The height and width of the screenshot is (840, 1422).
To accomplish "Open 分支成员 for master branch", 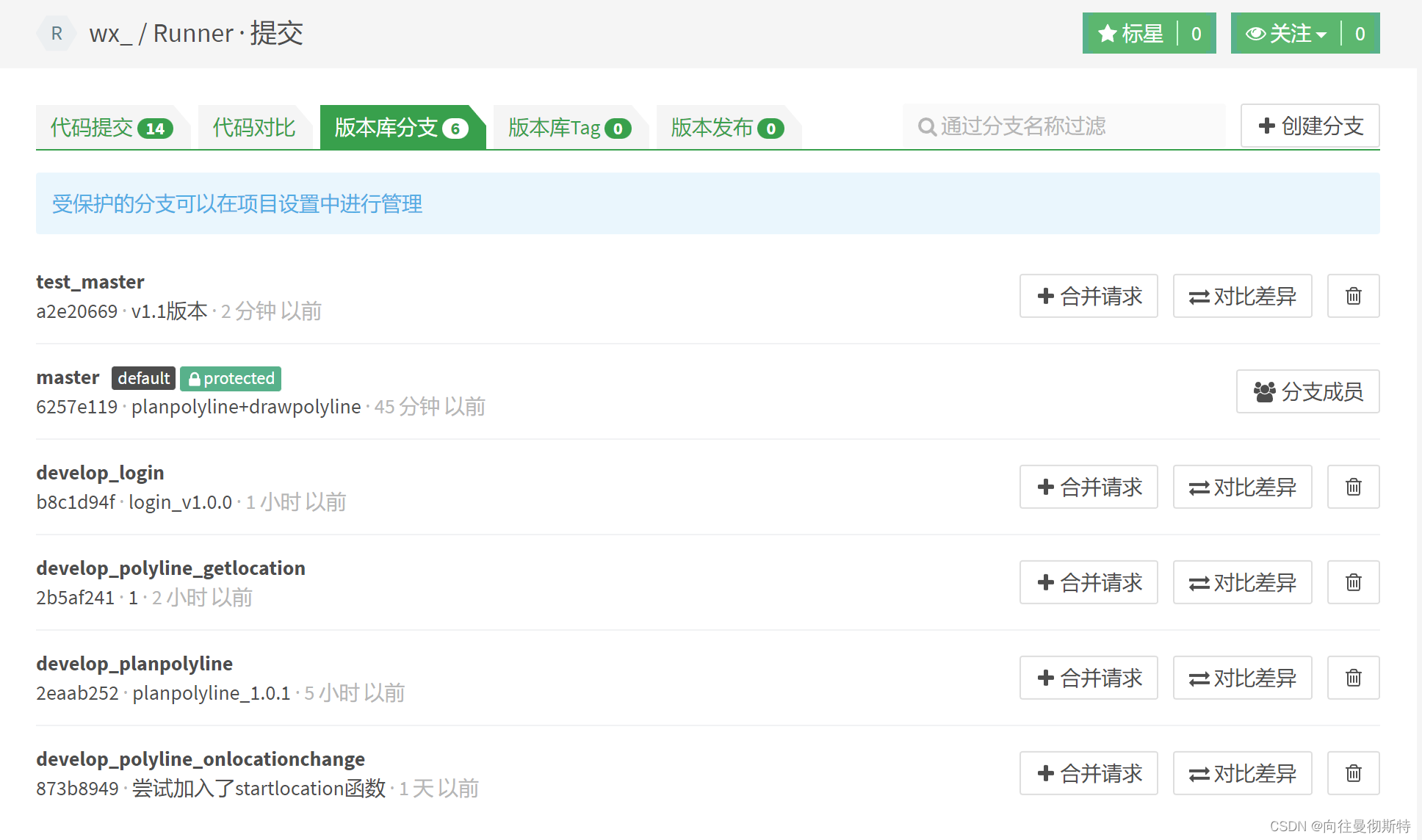I will 1307,391.
